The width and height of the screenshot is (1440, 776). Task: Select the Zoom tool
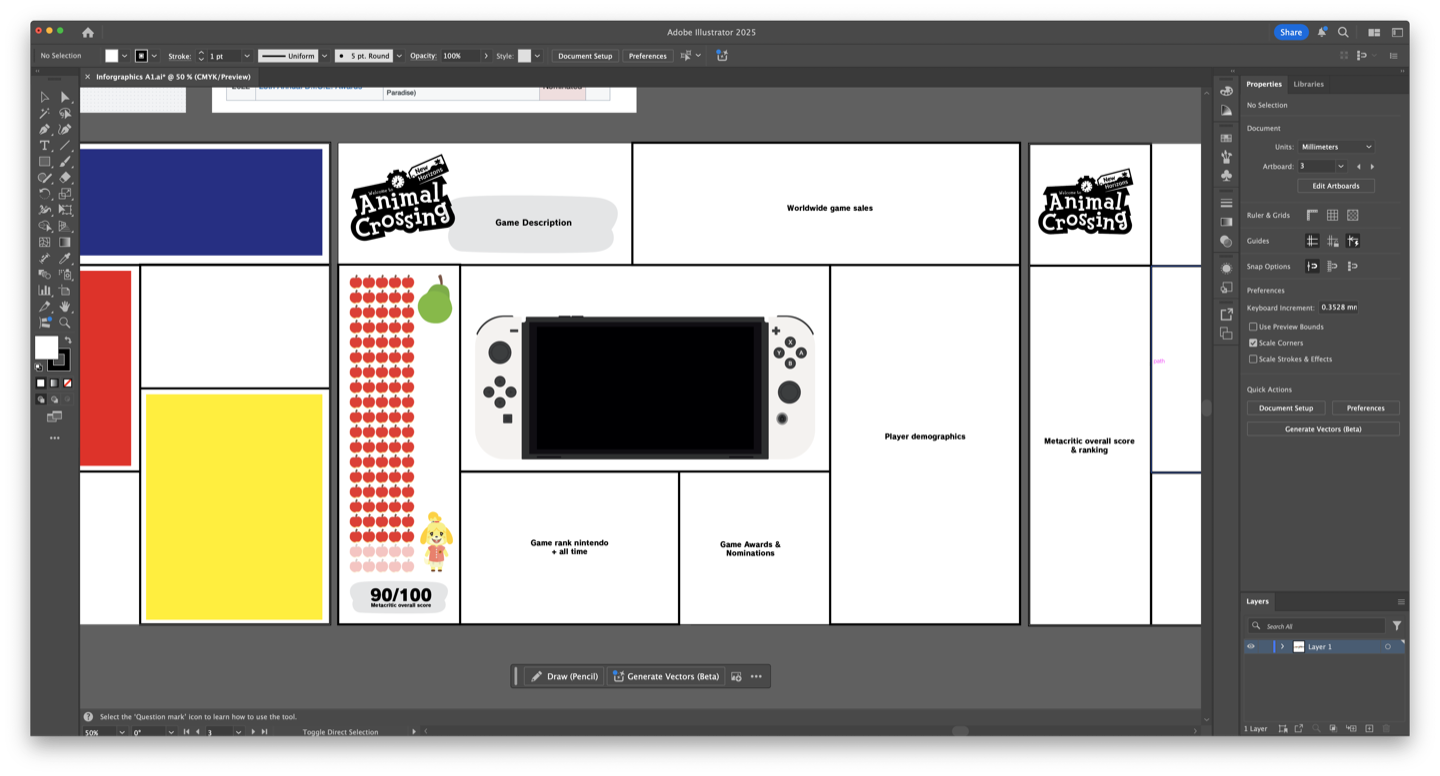pos(65,322)
